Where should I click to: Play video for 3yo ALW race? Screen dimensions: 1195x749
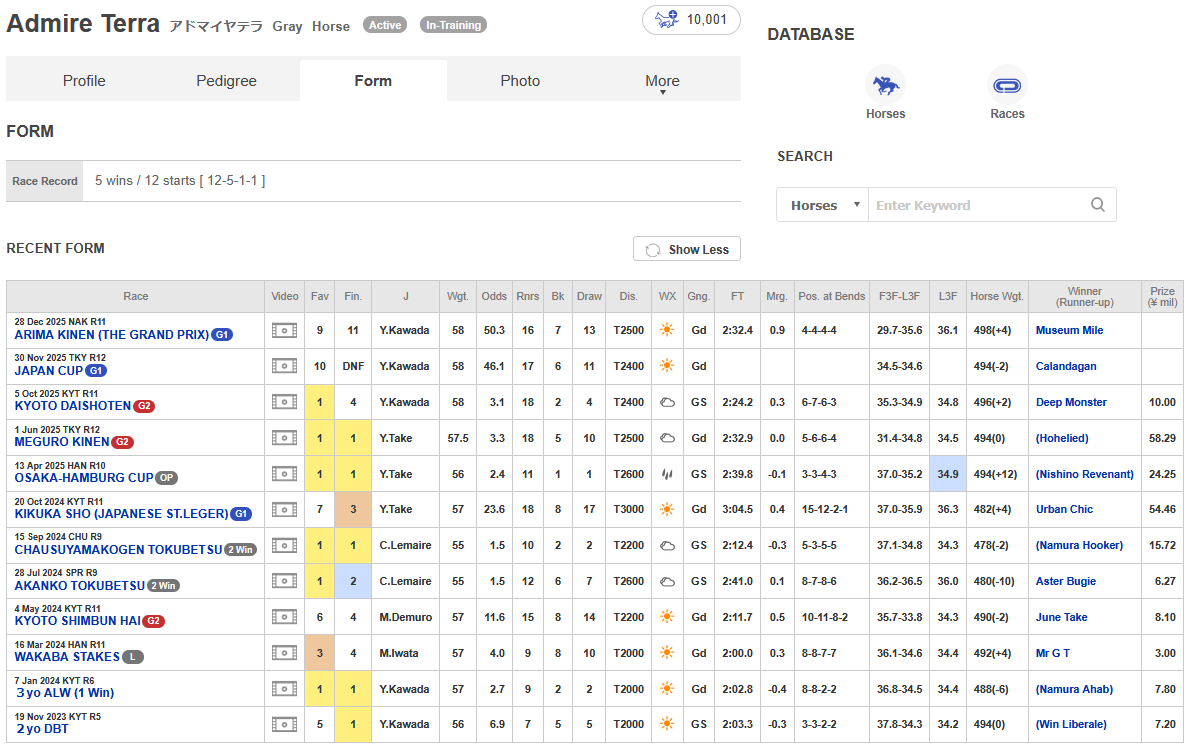pyautogui.click(x=284, y=689)
